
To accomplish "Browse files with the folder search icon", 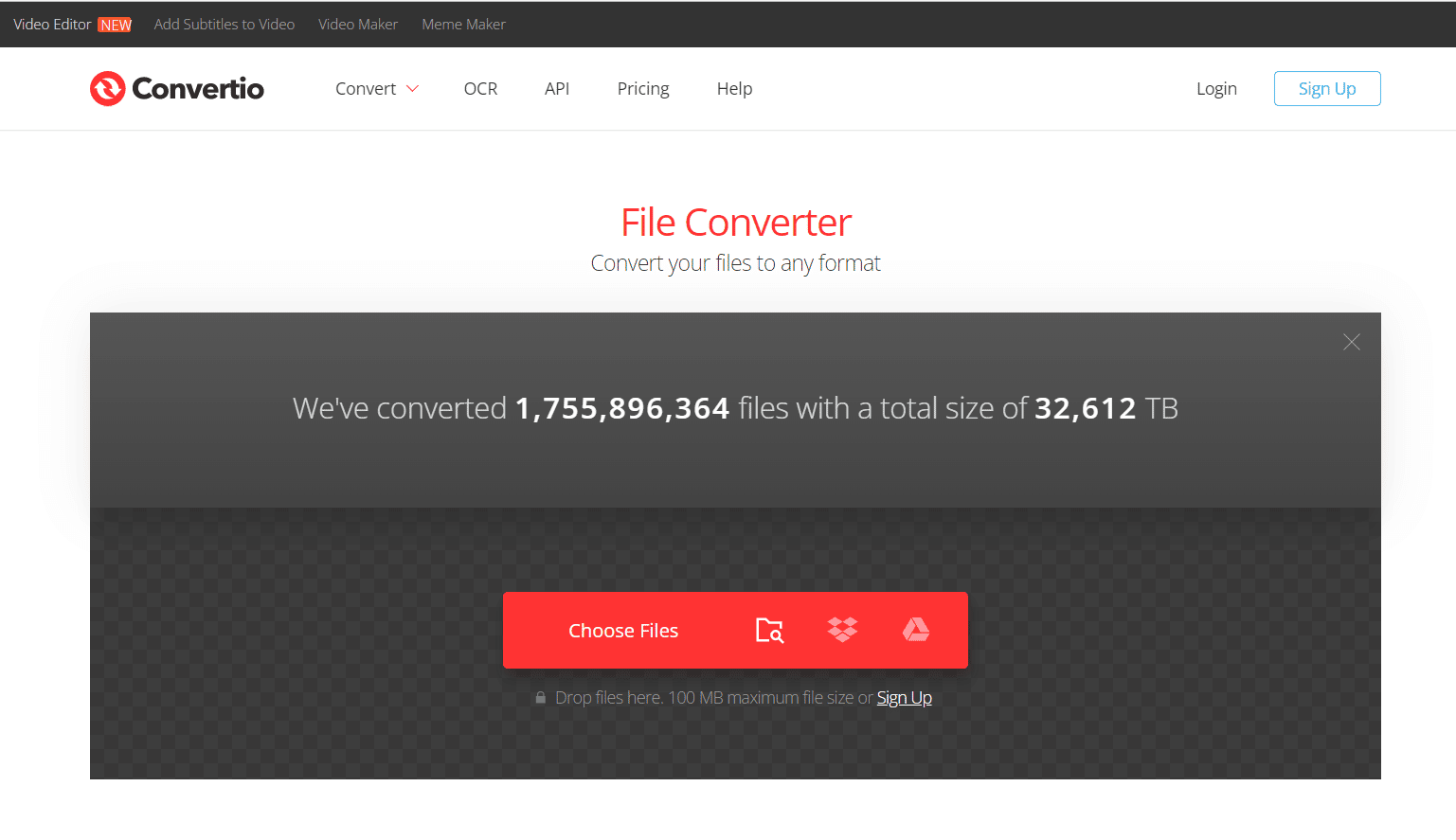I will tap(769, 631).
